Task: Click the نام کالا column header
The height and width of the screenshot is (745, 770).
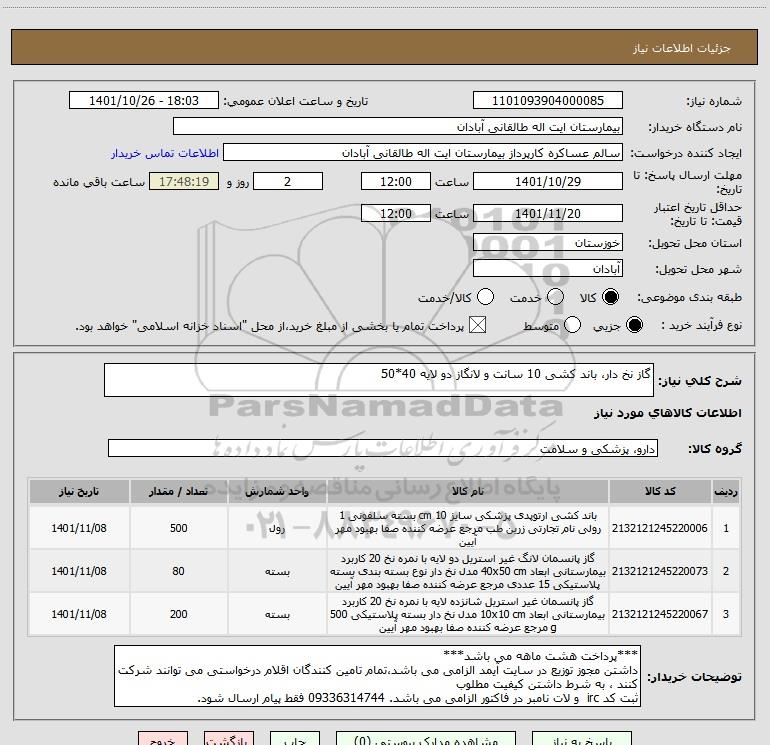Action: click(x=468, y=491)
